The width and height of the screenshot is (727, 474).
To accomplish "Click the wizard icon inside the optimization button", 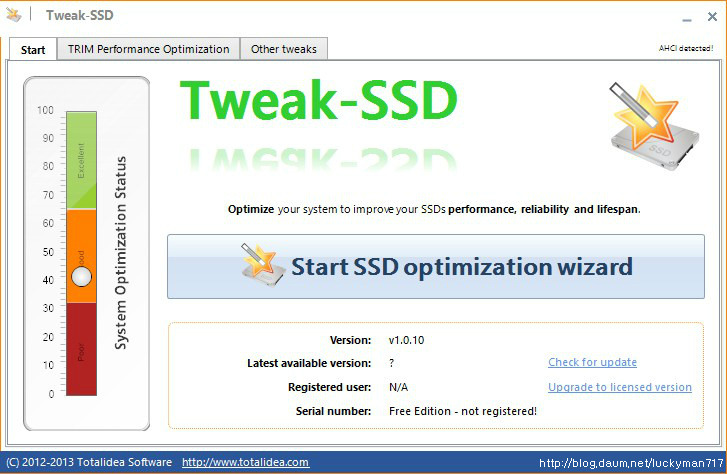I will pyautogui.click(x=262, y=265).
